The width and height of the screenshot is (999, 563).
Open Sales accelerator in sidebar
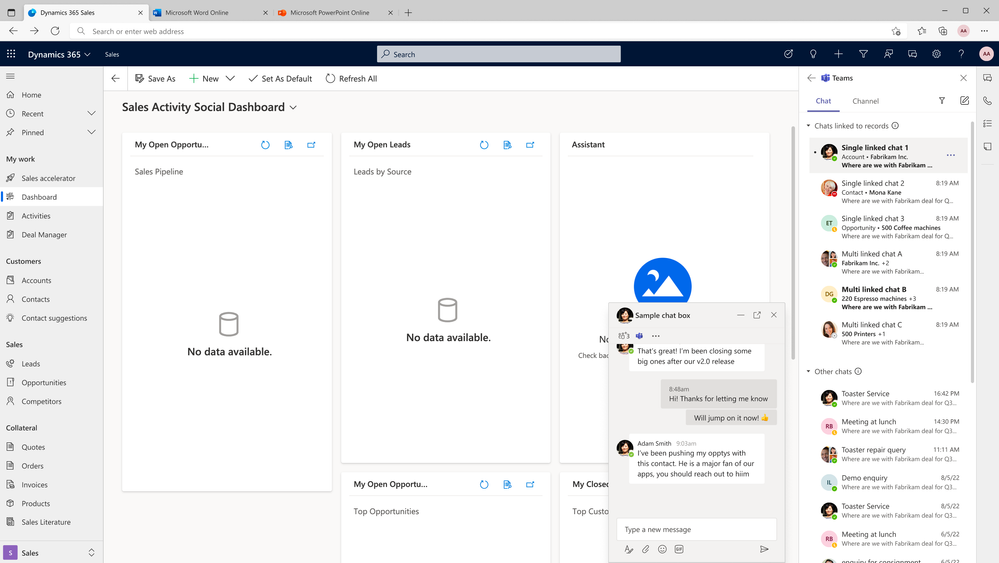click(48, 178)
